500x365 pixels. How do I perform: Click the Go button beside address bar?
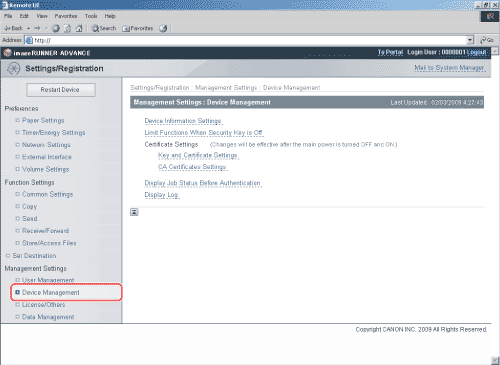click(487, 40)
